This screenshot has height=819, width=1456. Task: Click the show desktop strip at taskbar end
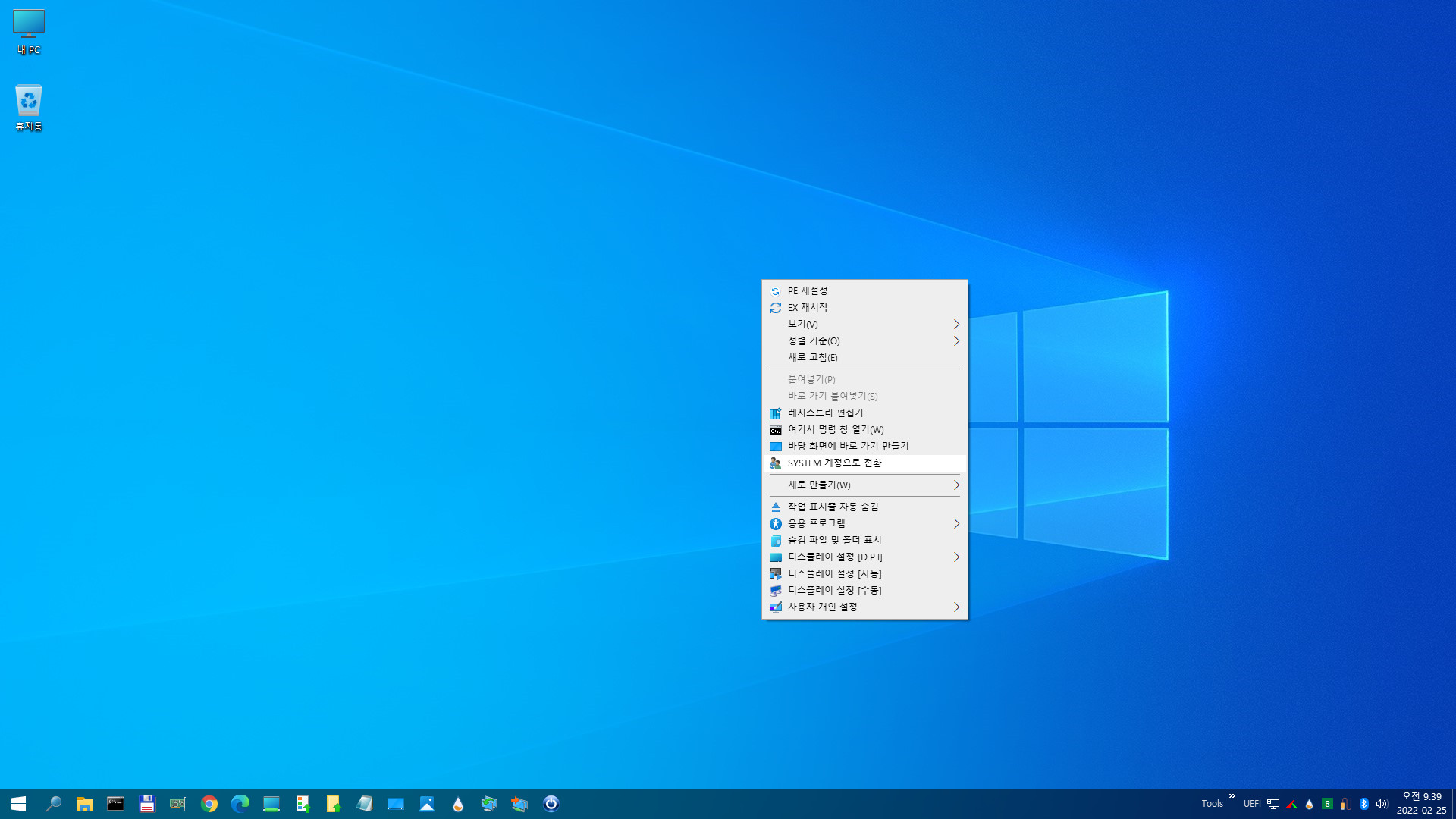point(1453,804)
